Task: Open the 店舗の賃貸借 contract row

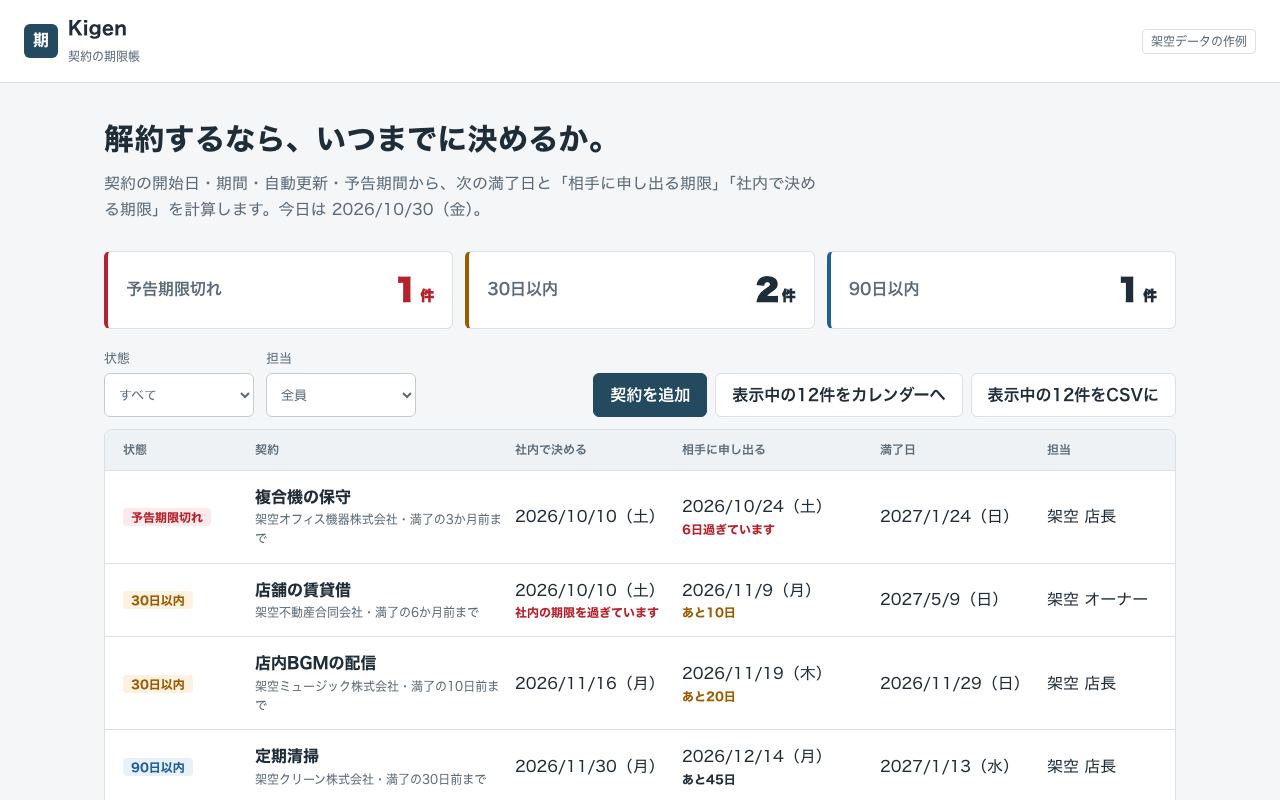Action: coord(640,600)
